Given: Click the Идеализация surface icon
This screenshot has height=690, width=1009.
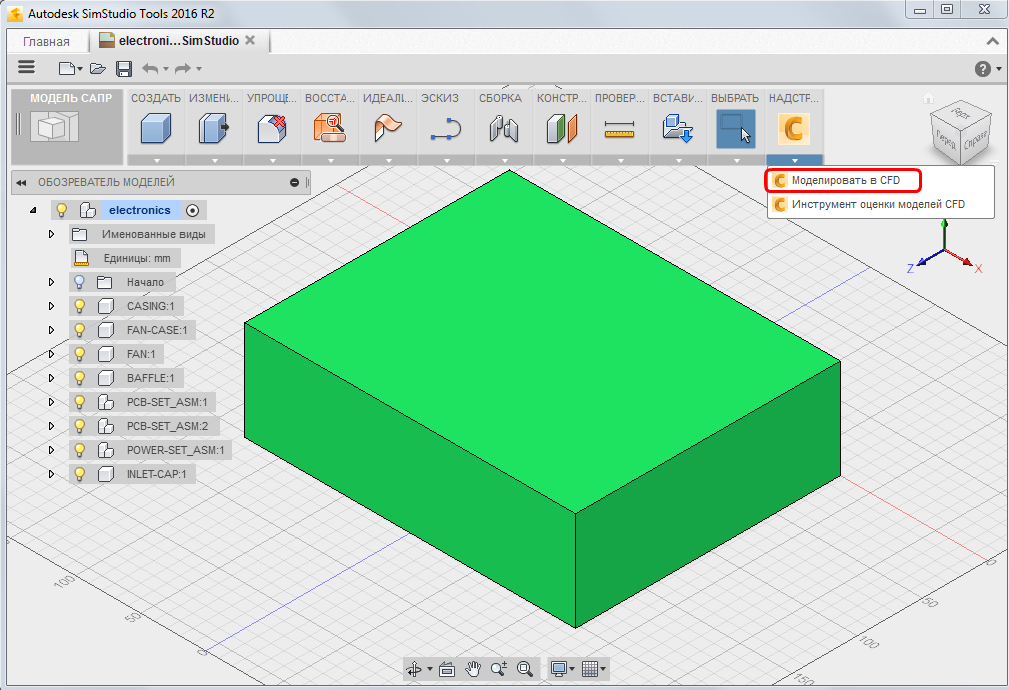Looking at the screenshot, I should [388, 127].
